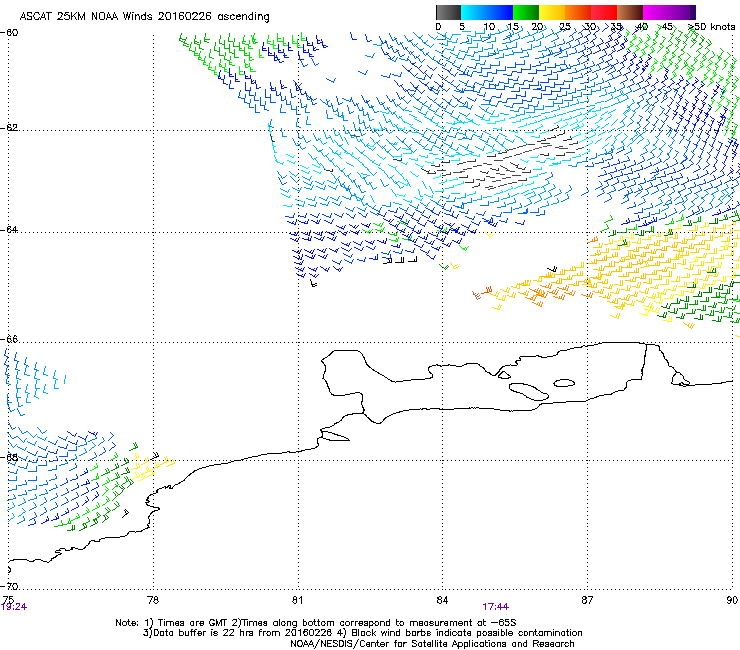Click the longitude label 90

pyautogui.click(x=732, y=600)
